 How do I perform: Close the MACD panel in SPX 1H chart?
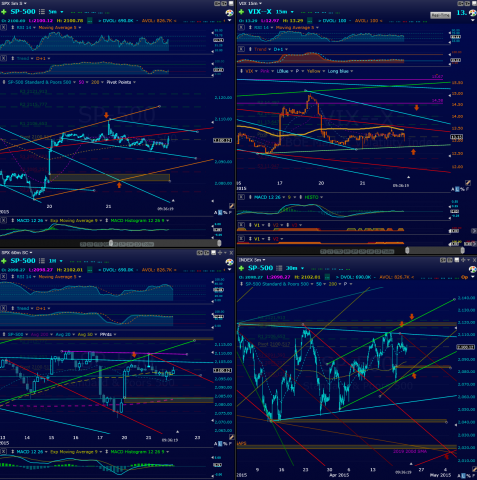click(x=3, y=452)
